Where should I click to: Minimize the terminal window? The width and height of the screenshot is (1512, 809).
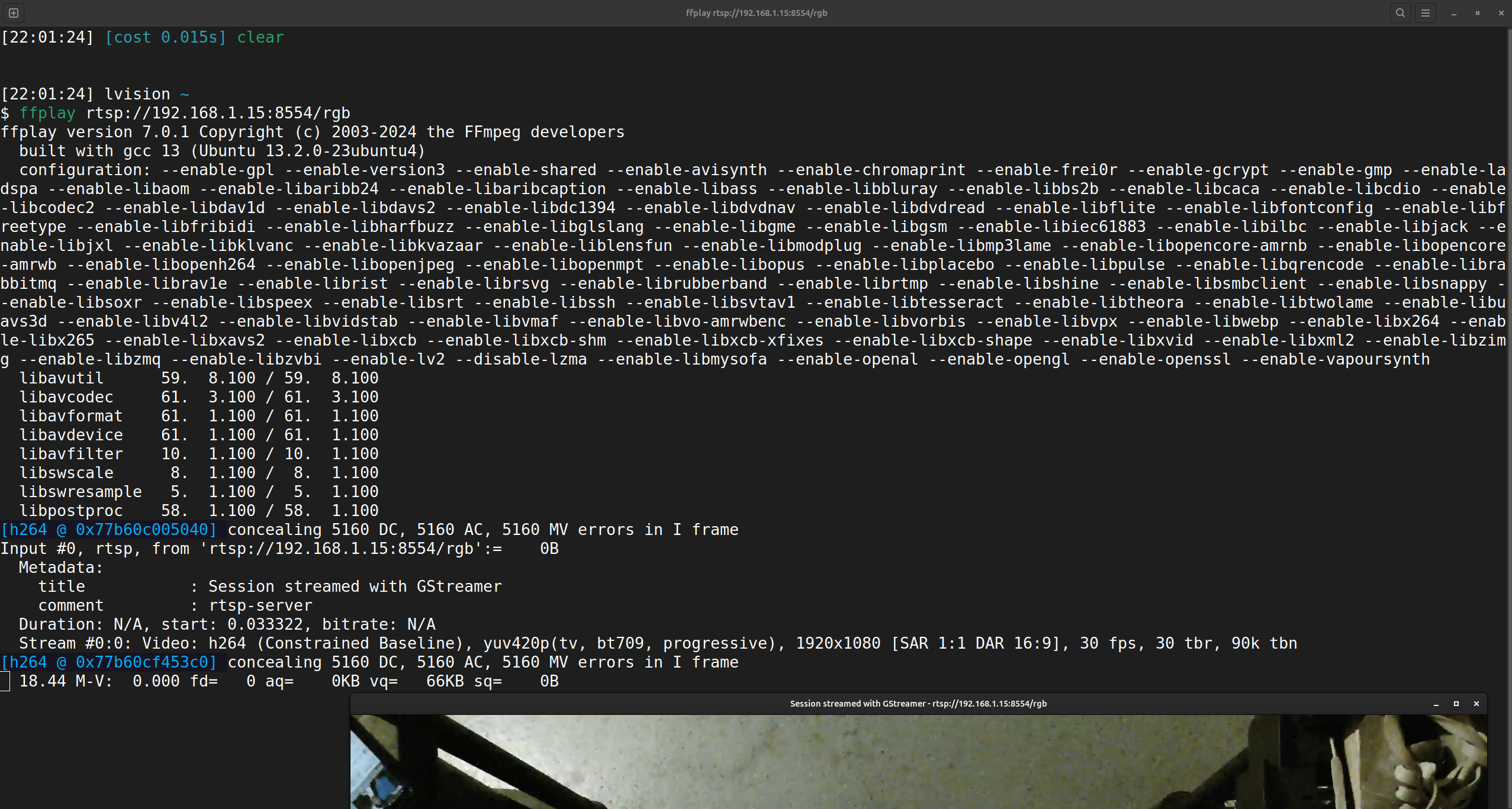point(1454,13)
